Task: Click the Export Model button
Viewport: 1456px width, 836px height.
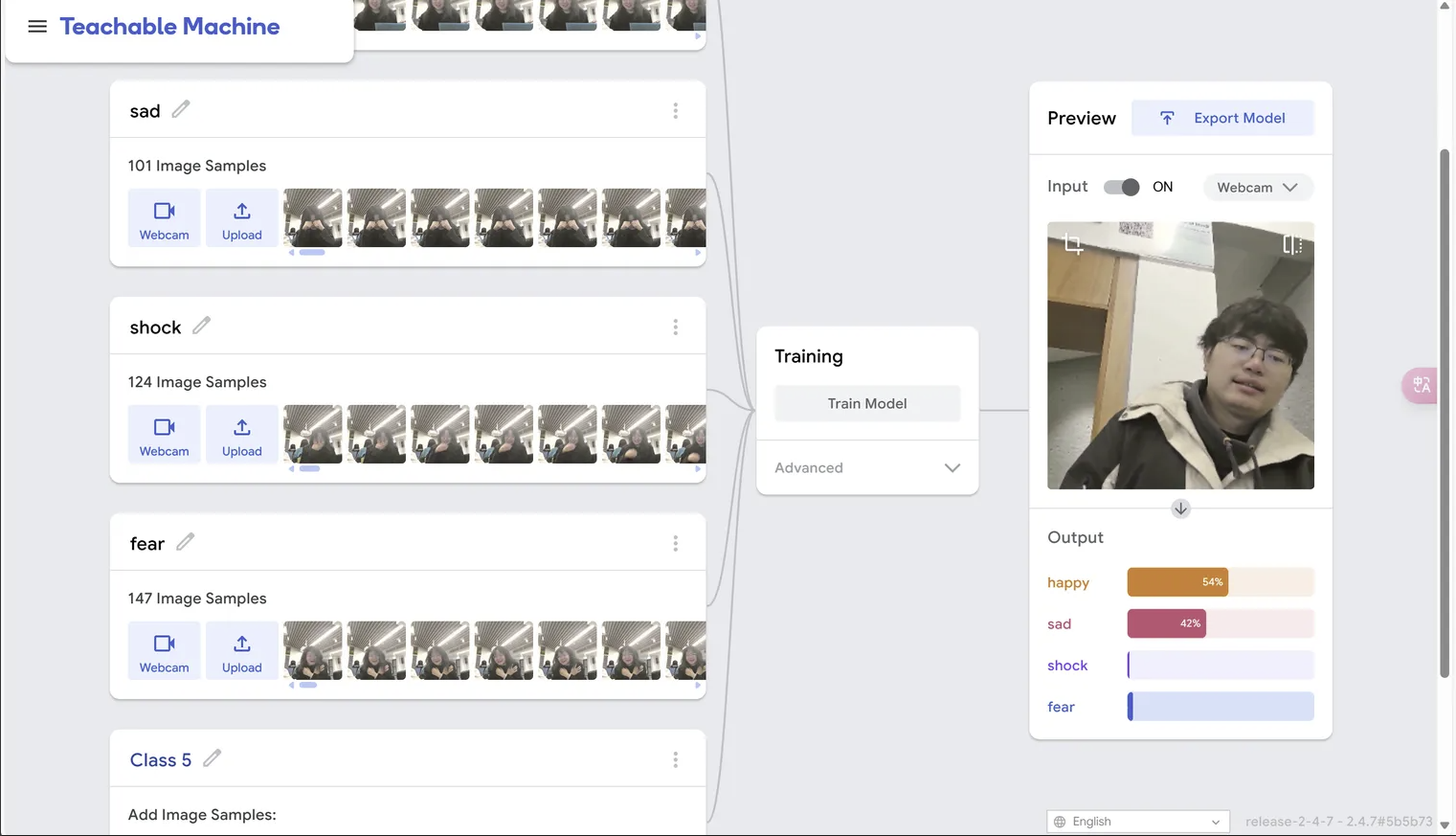Action: 1222,119
